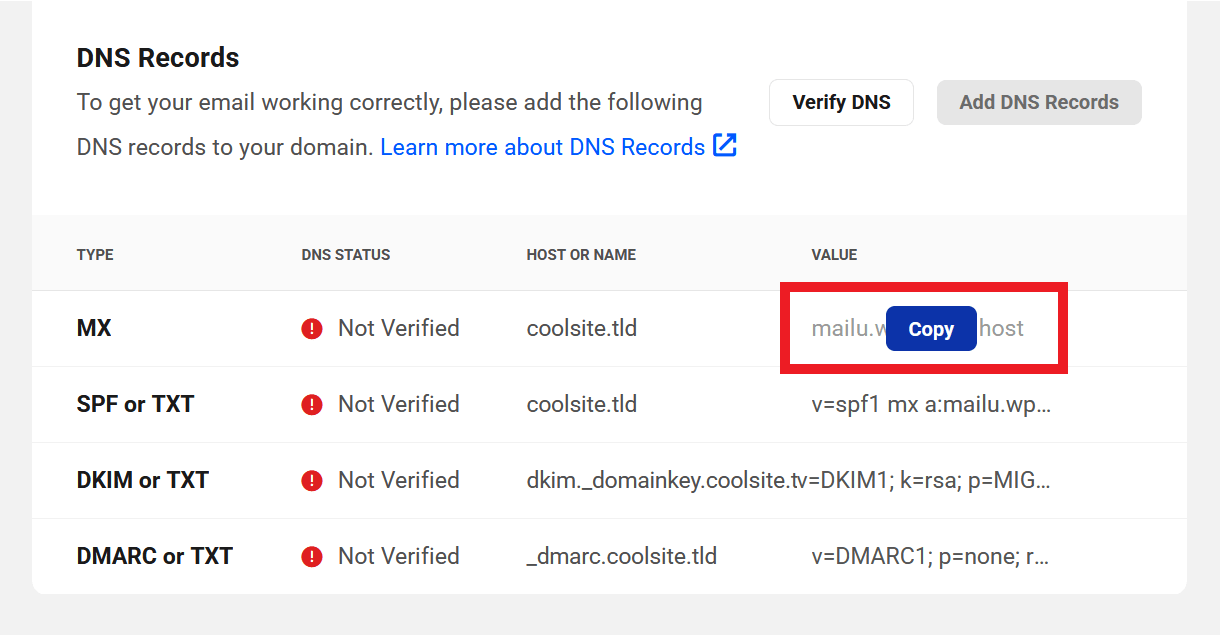The height and width of the screenshot is (635, 1220).
Task: Copy the MX record value
Action: (930, 329)
